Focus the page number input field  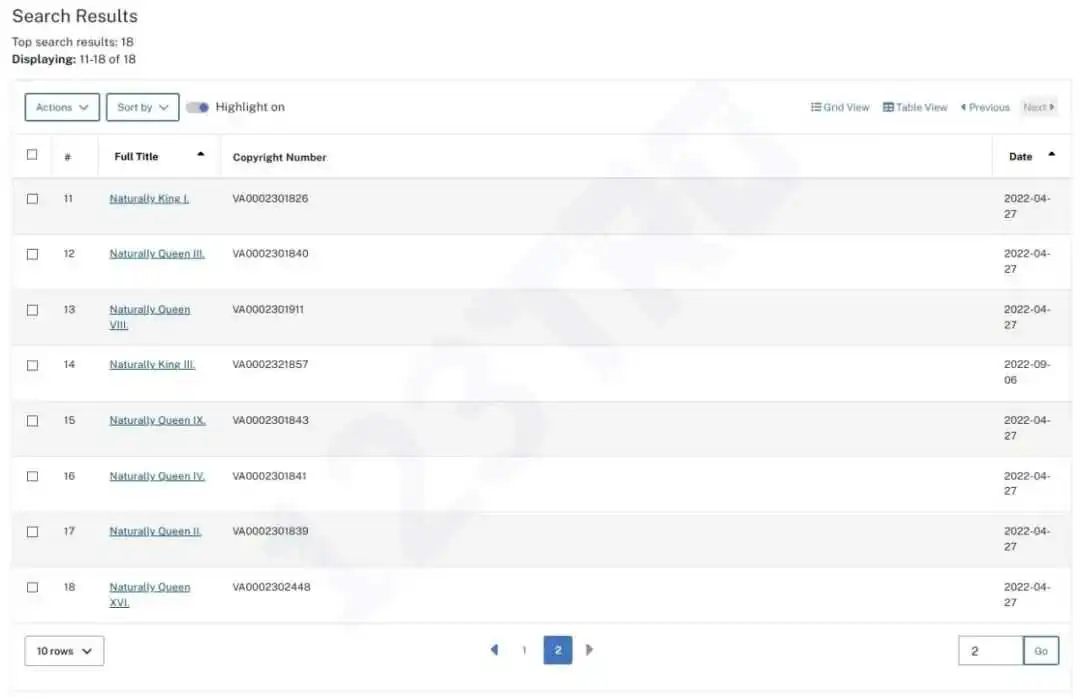990,651
